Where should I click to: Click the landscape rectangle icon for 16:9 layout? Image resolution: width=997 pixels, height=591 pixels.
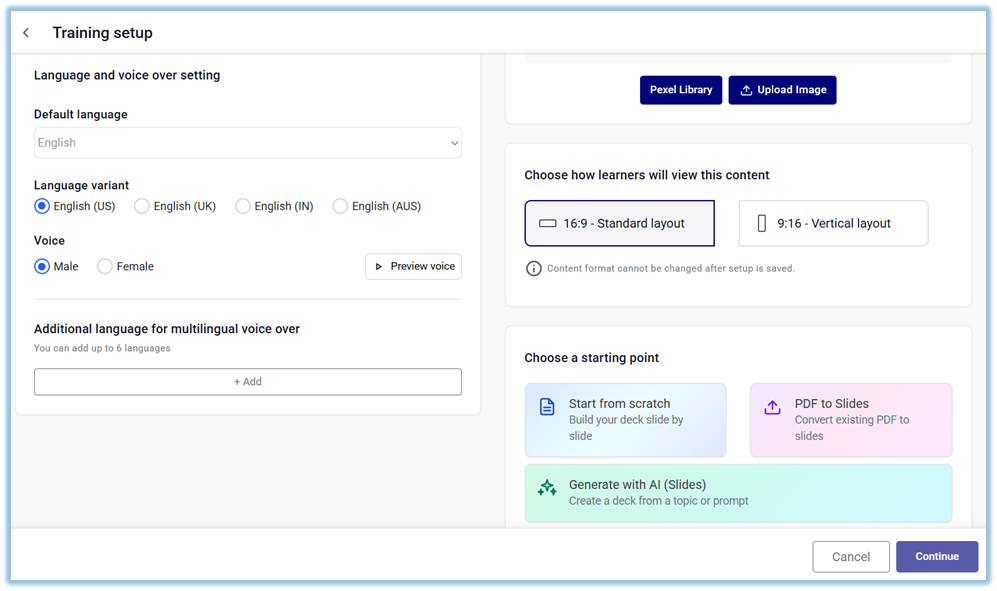547,224
